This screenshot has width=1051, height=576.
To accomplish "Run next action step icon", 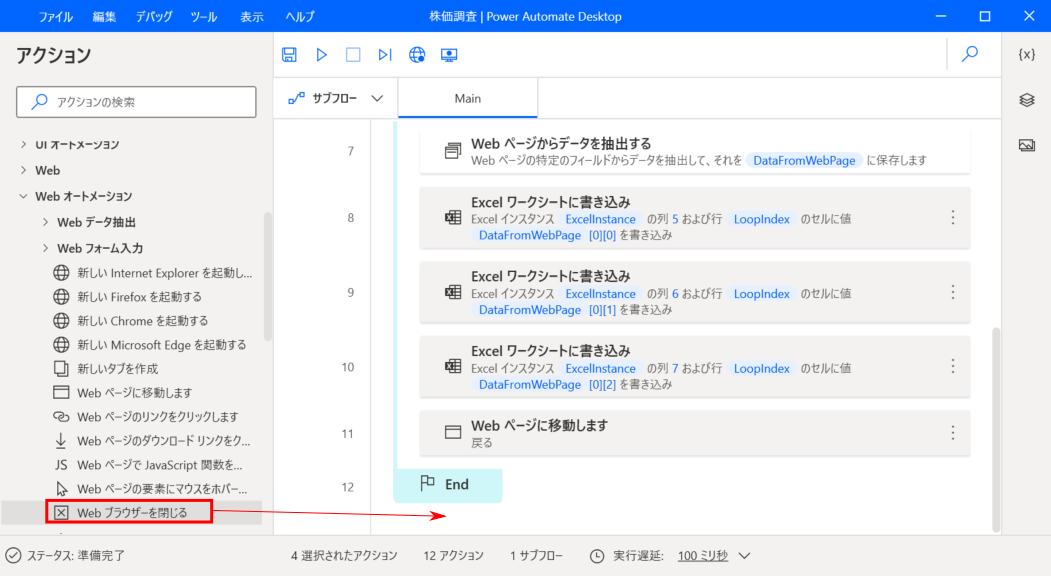I will 385,55.
